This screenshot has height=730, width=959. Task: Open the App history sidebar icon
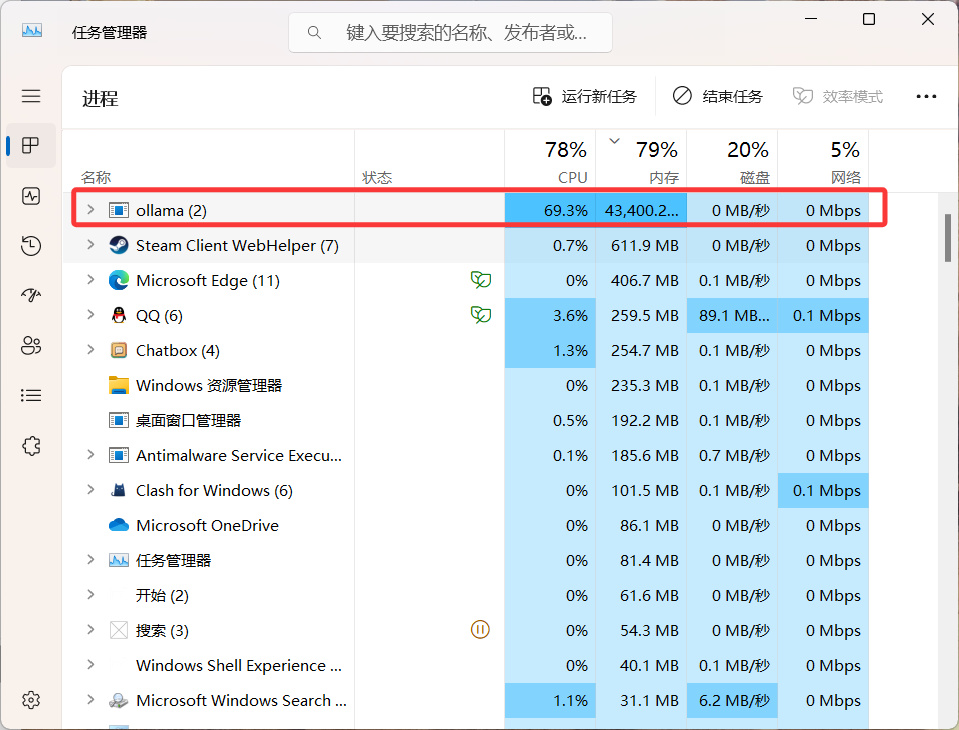point(31,246)
